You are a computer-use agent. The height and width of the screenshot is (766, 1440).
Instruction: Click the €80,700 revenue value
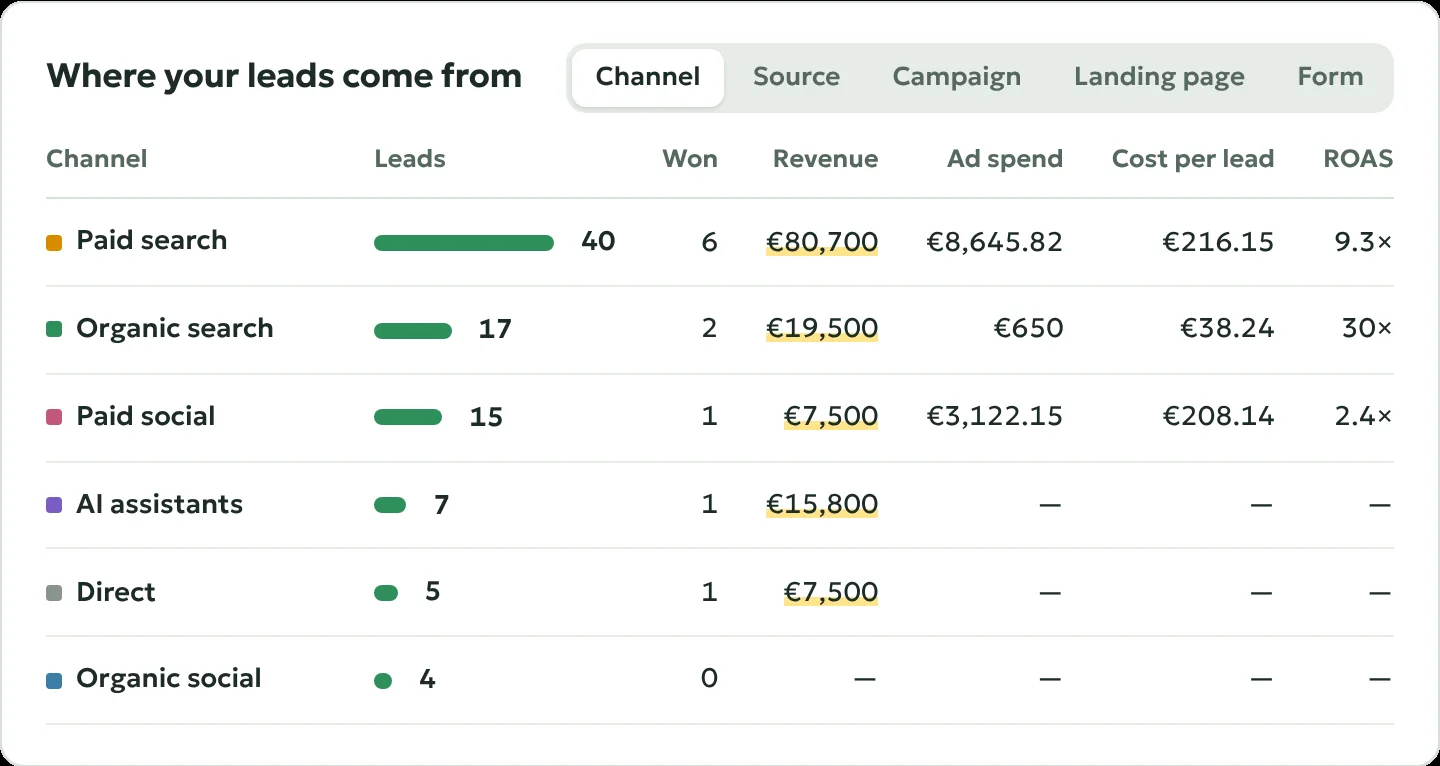point(822,242)
